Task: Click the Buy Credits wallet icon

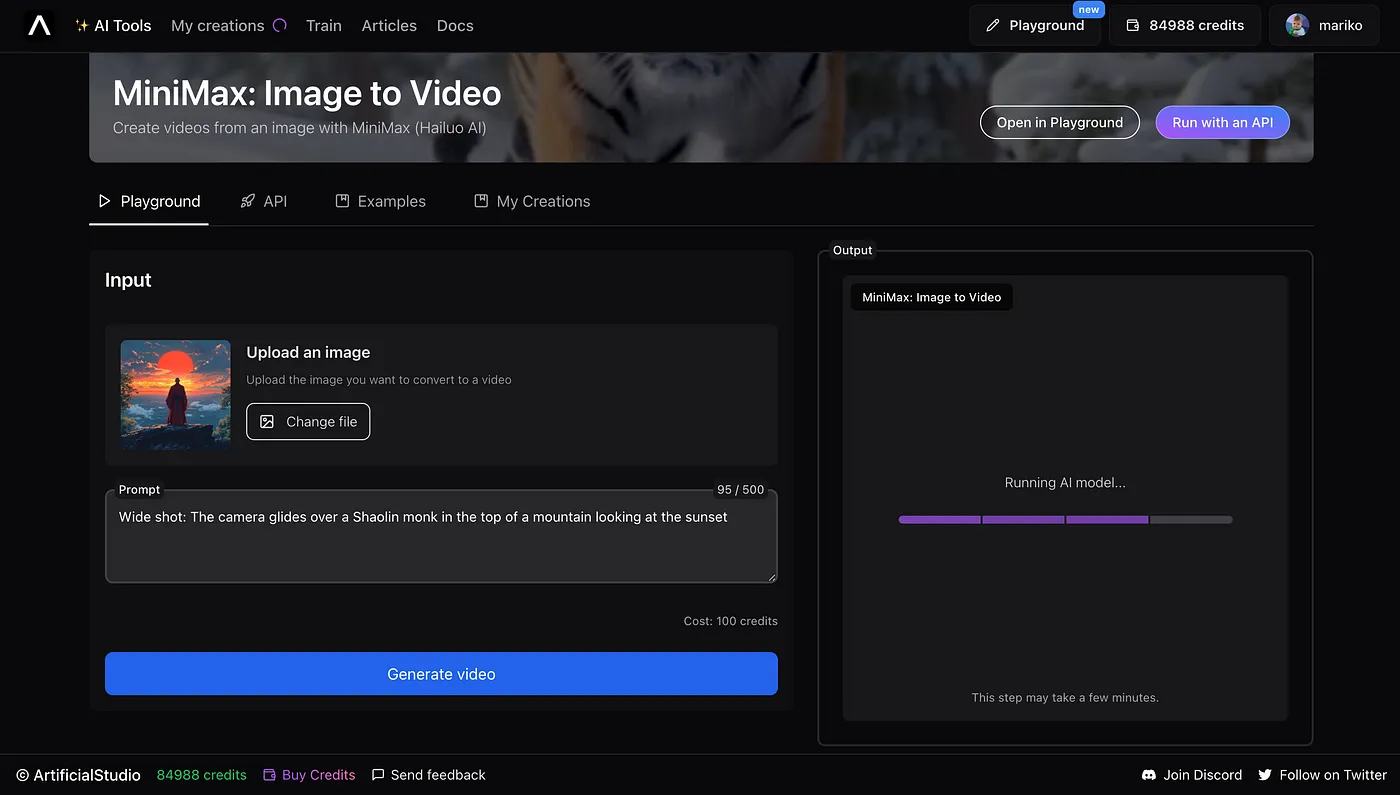Action: (269, 775)
